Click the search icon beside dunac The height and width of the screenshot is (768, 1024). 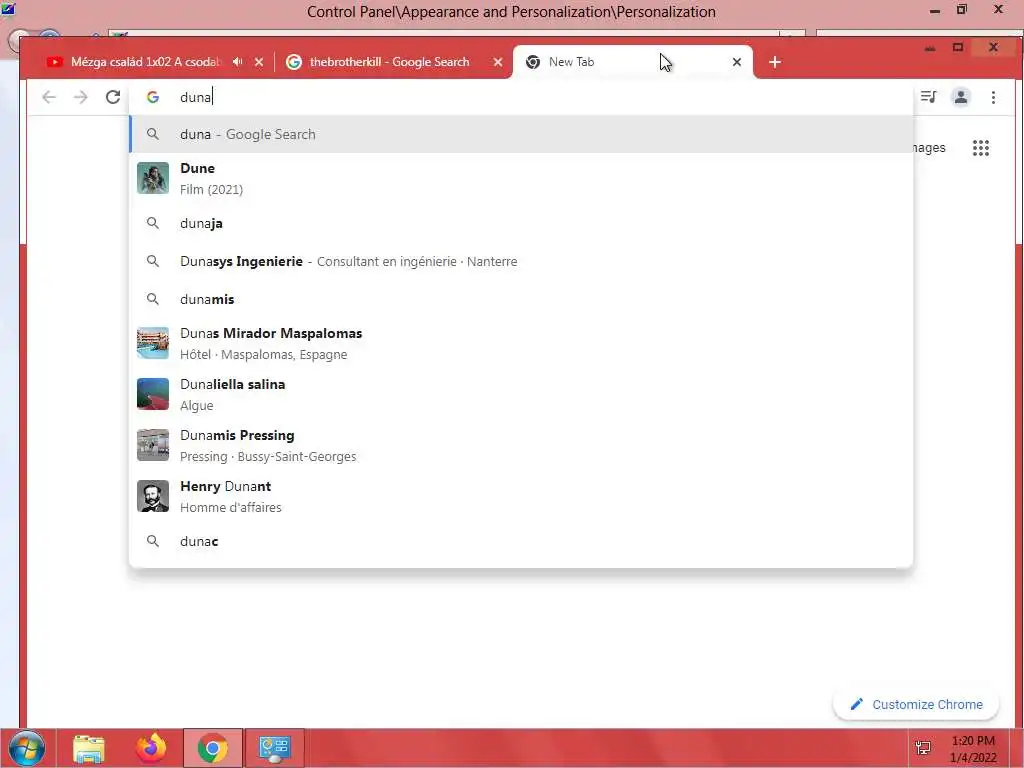pyautogui.click(x=153, y=541)
